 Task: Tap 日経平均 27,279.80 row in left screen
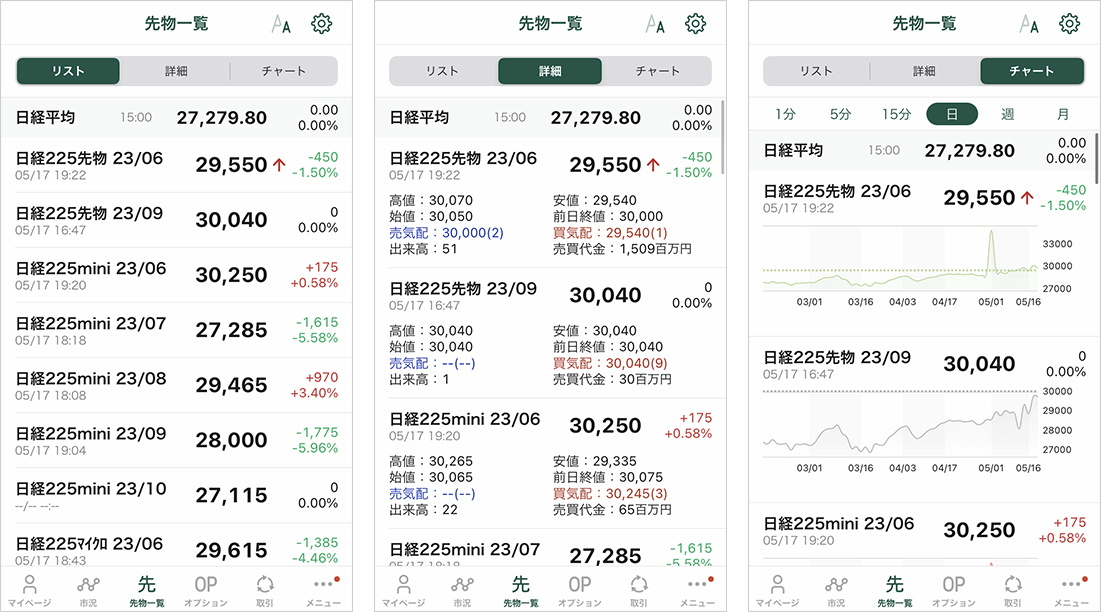tap(176, 117)
